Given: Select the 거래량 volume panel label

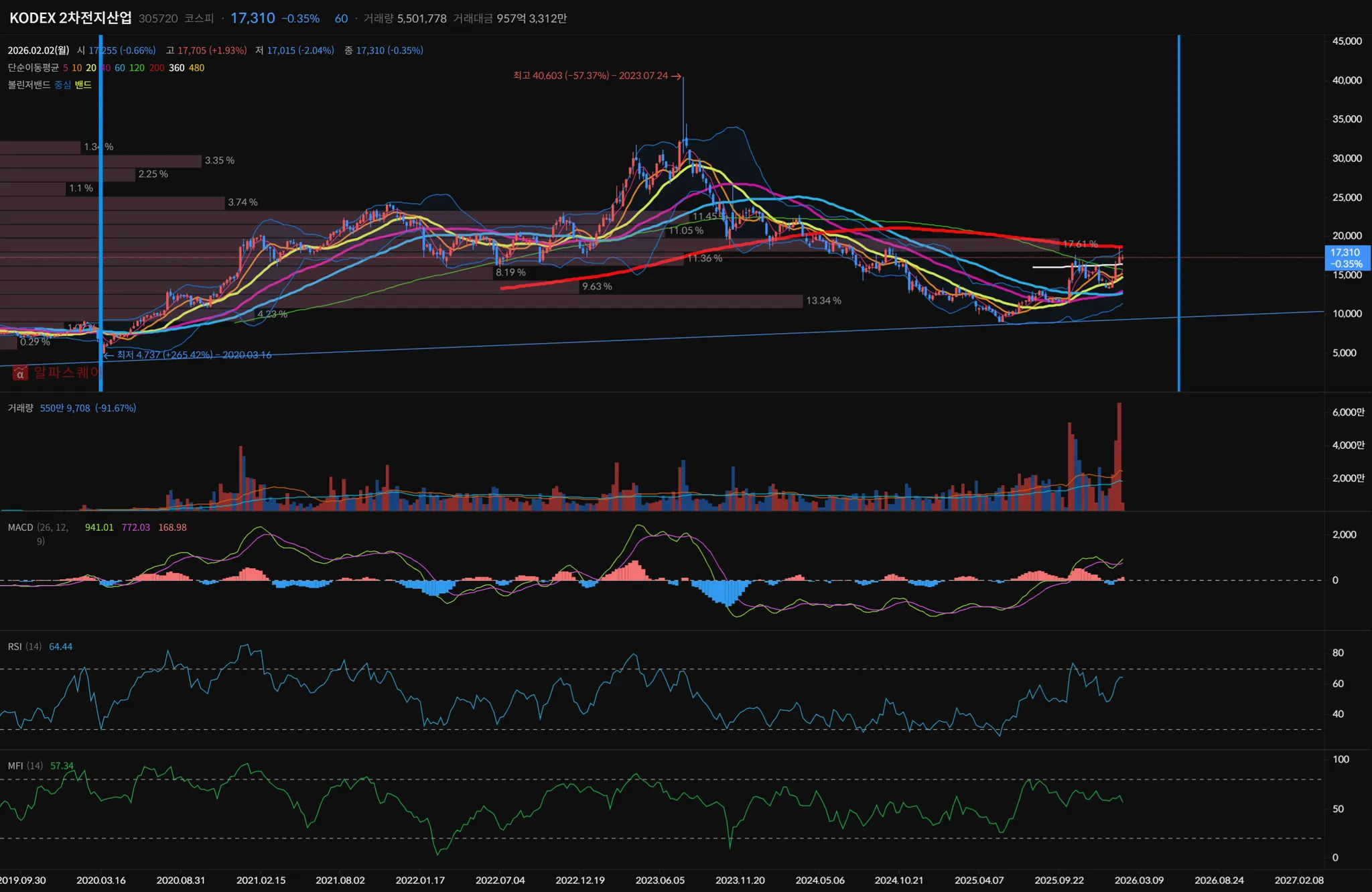Looking at the screenshot, I should point(20,408).
